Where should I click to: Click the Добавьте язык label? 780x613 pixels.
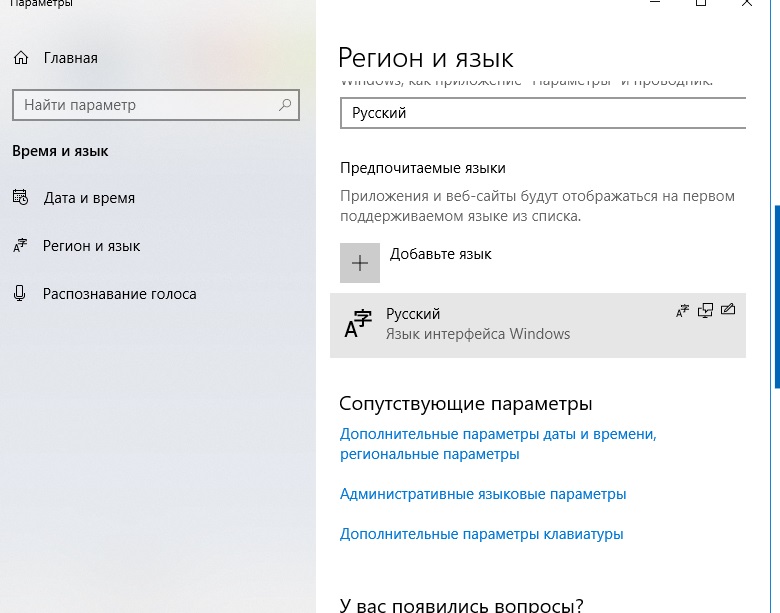(x=440, y=254)
